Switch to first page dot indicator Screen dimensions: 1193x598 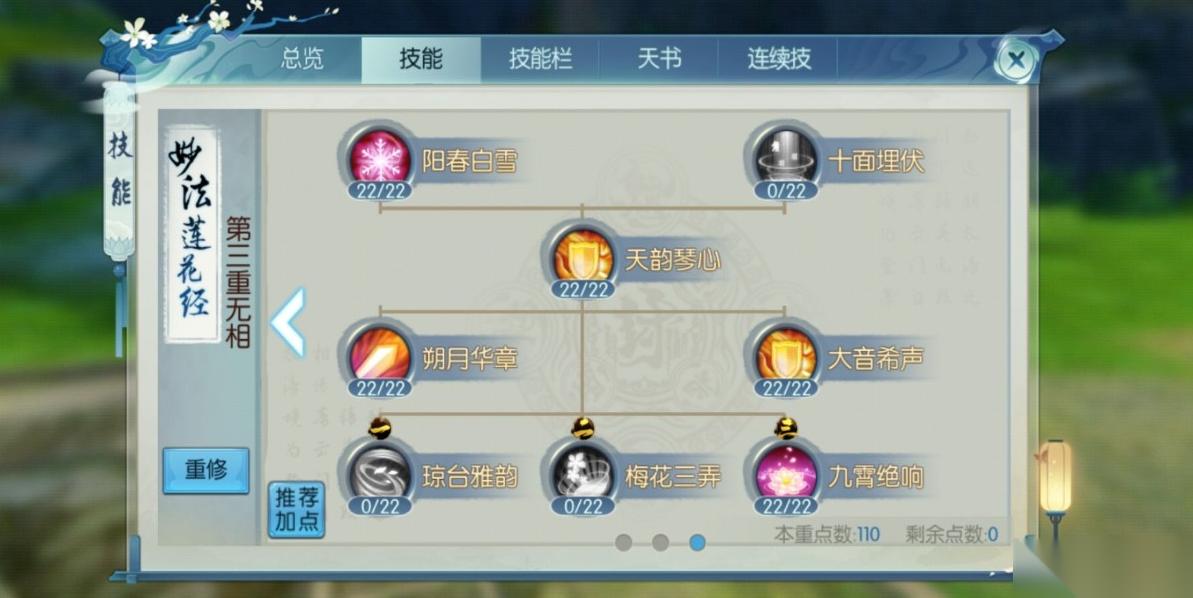pos(624,542)
